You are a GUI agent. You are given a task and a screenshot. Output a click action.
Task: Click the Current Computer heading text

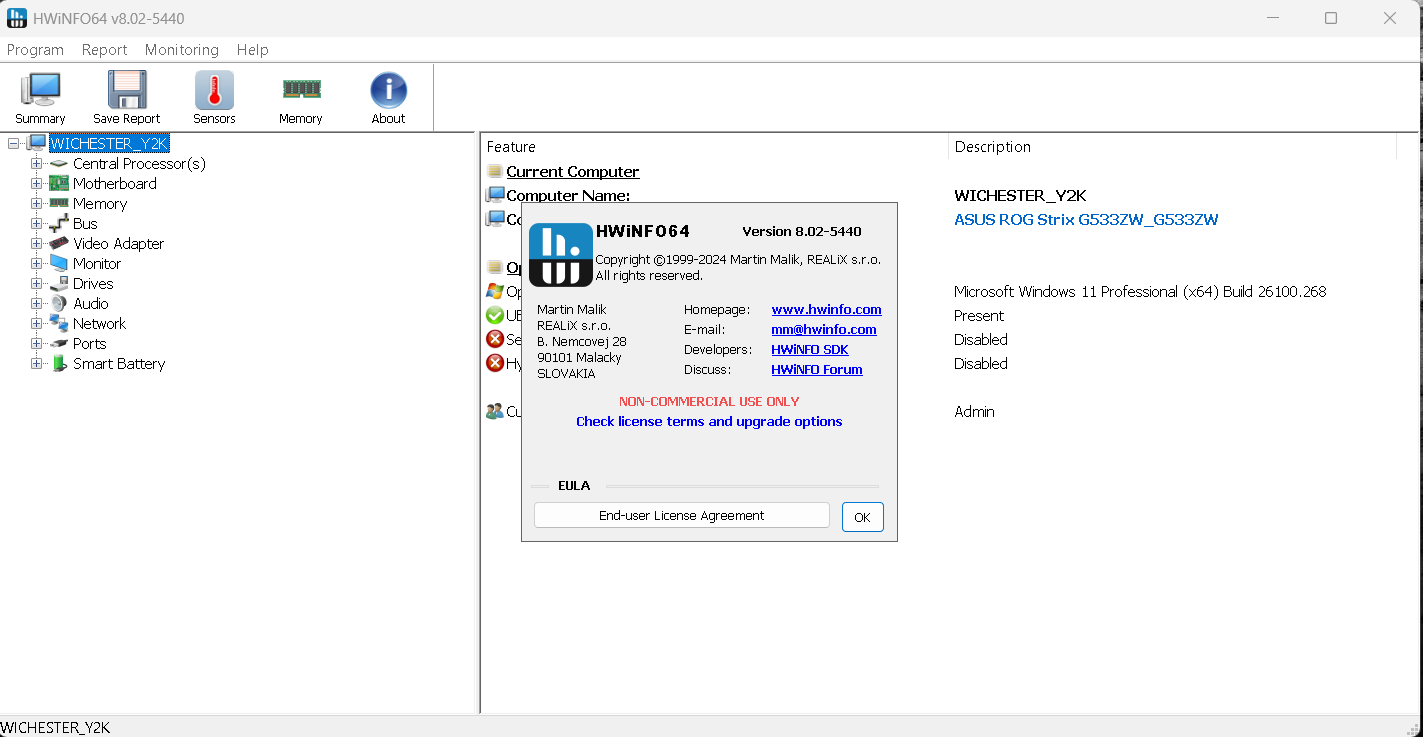click(573, 172)
